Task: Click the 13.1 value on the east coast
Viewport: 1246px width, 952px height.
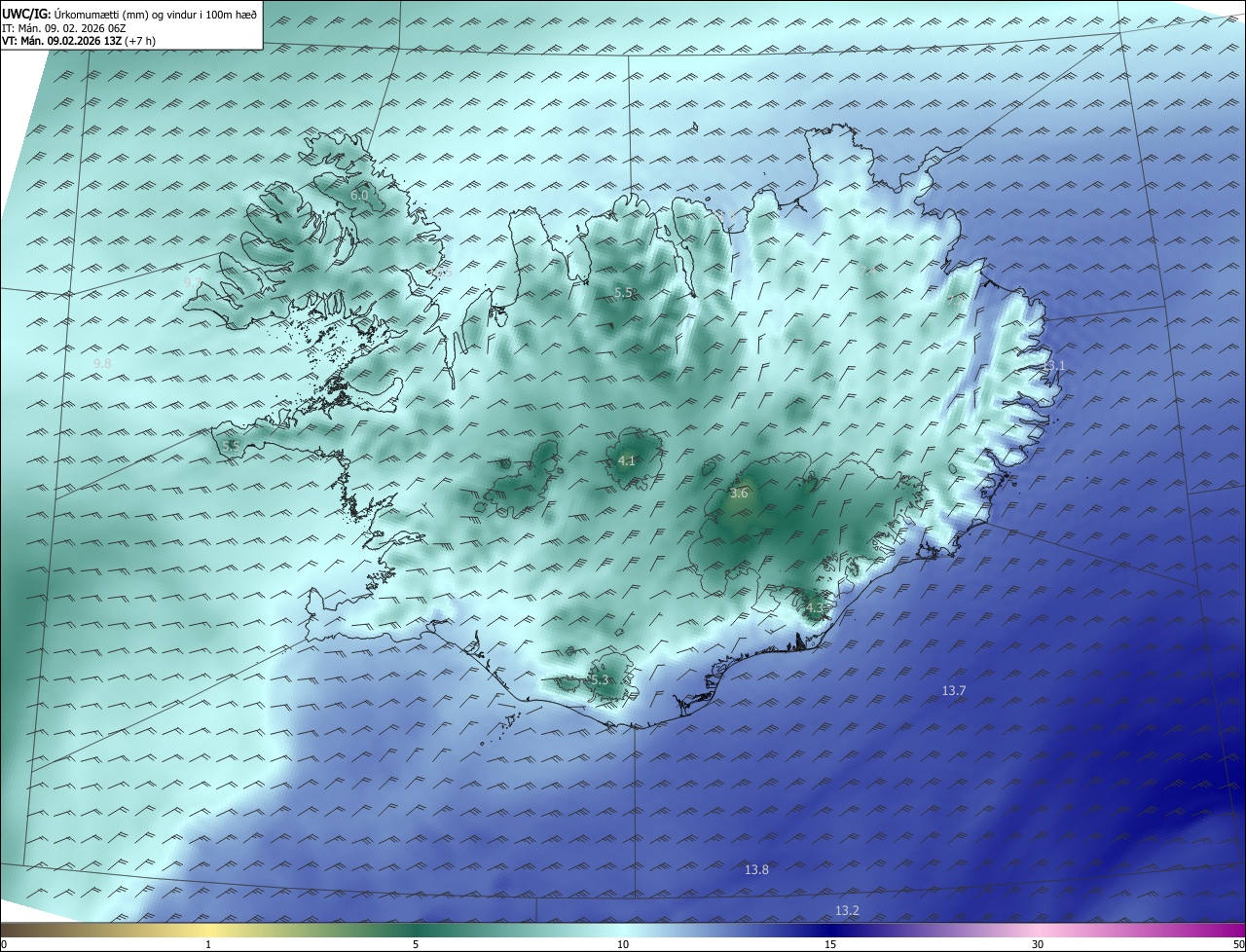Action: tap(1054, 366)
